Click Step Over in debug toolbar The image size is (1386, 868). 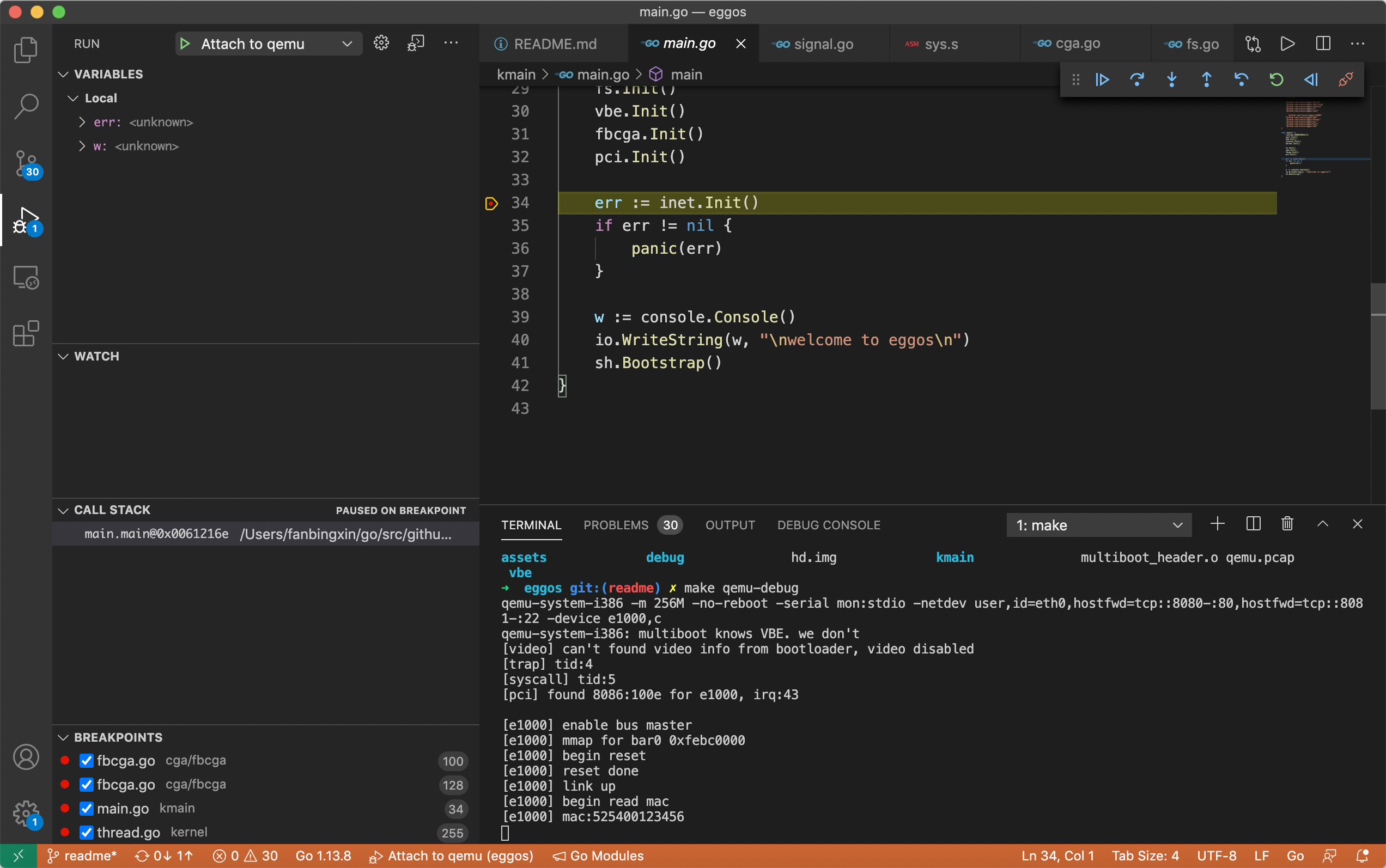(x=1136, y=79)
